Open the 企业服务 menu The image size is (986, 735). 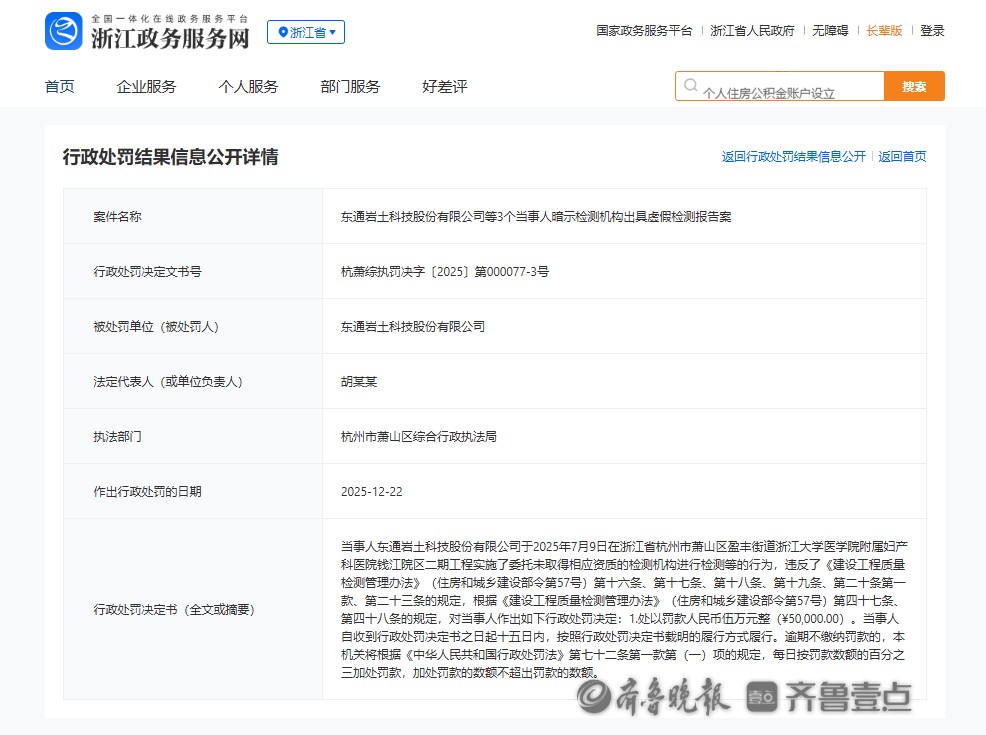click(x=146, y=87)
